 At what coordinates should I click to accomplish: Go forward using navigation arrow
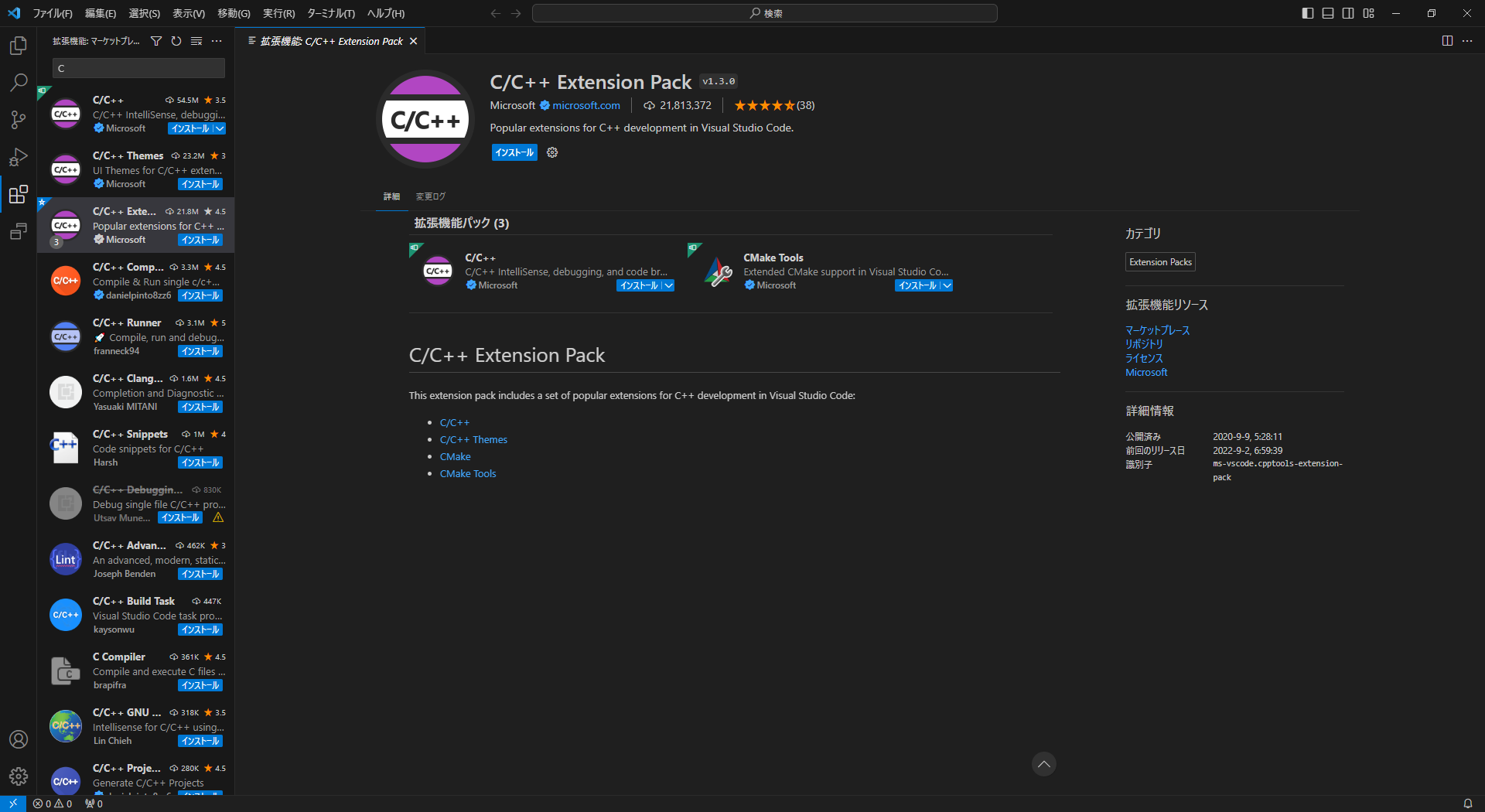[x=516, y=13]
